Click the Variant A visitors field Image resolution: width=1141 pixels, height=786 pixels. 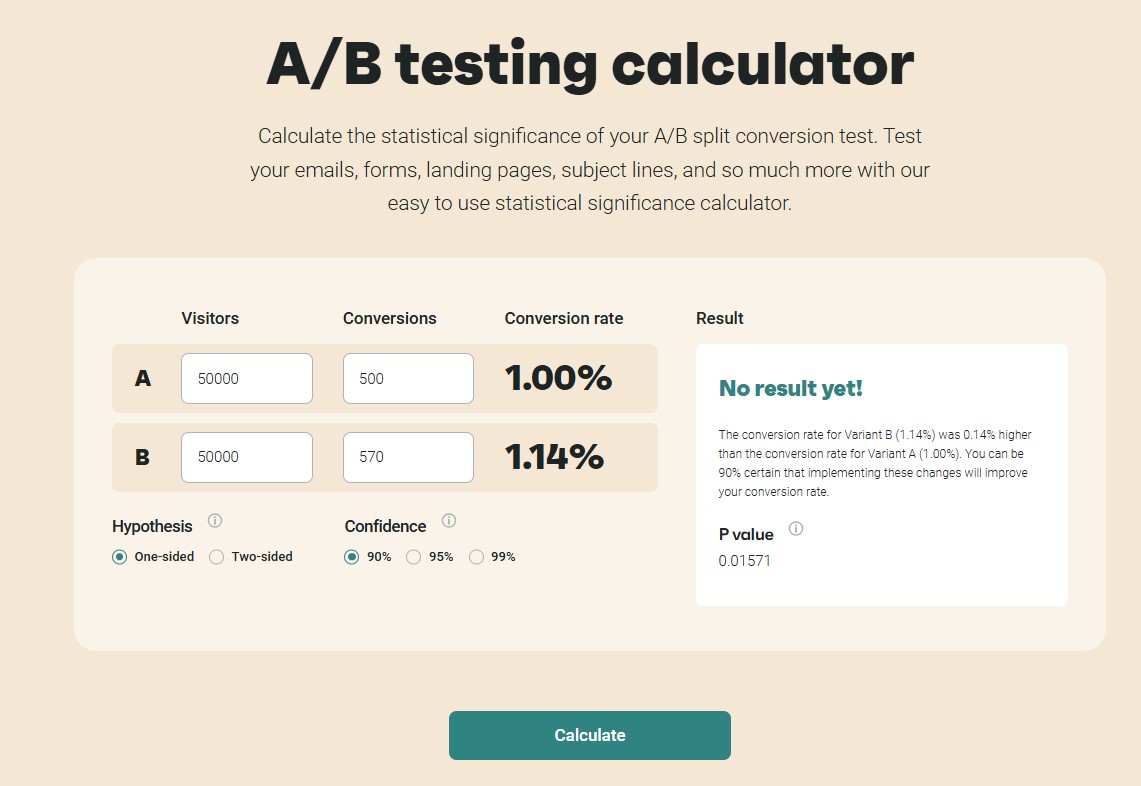(247, 379)
